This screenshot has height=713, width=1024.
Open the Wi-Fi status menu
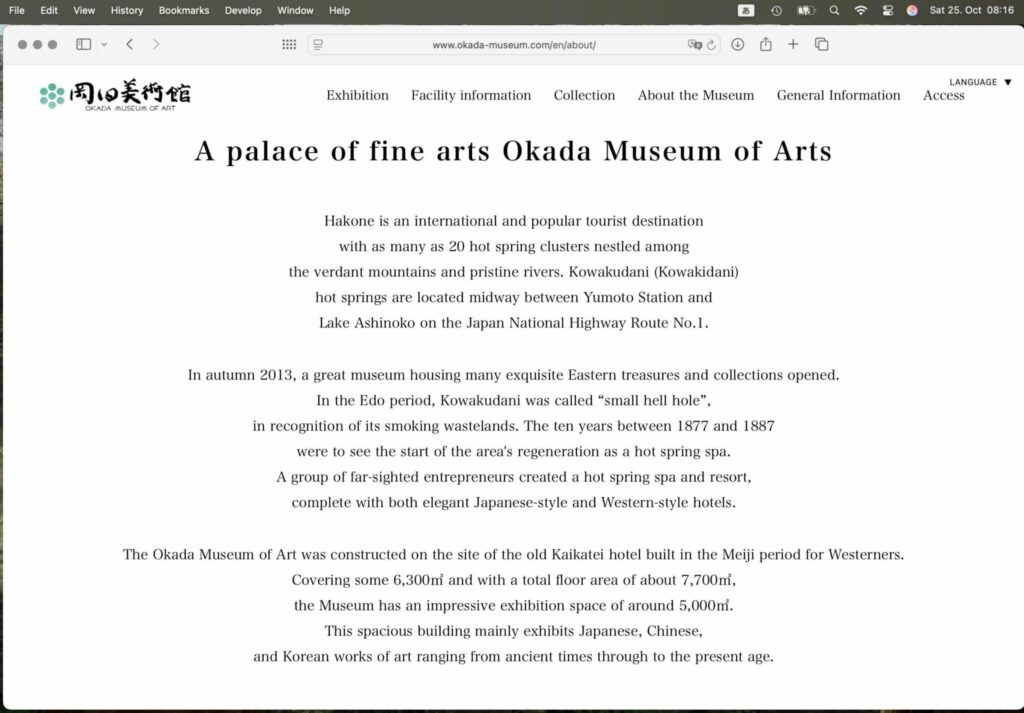tap(860, 10)
